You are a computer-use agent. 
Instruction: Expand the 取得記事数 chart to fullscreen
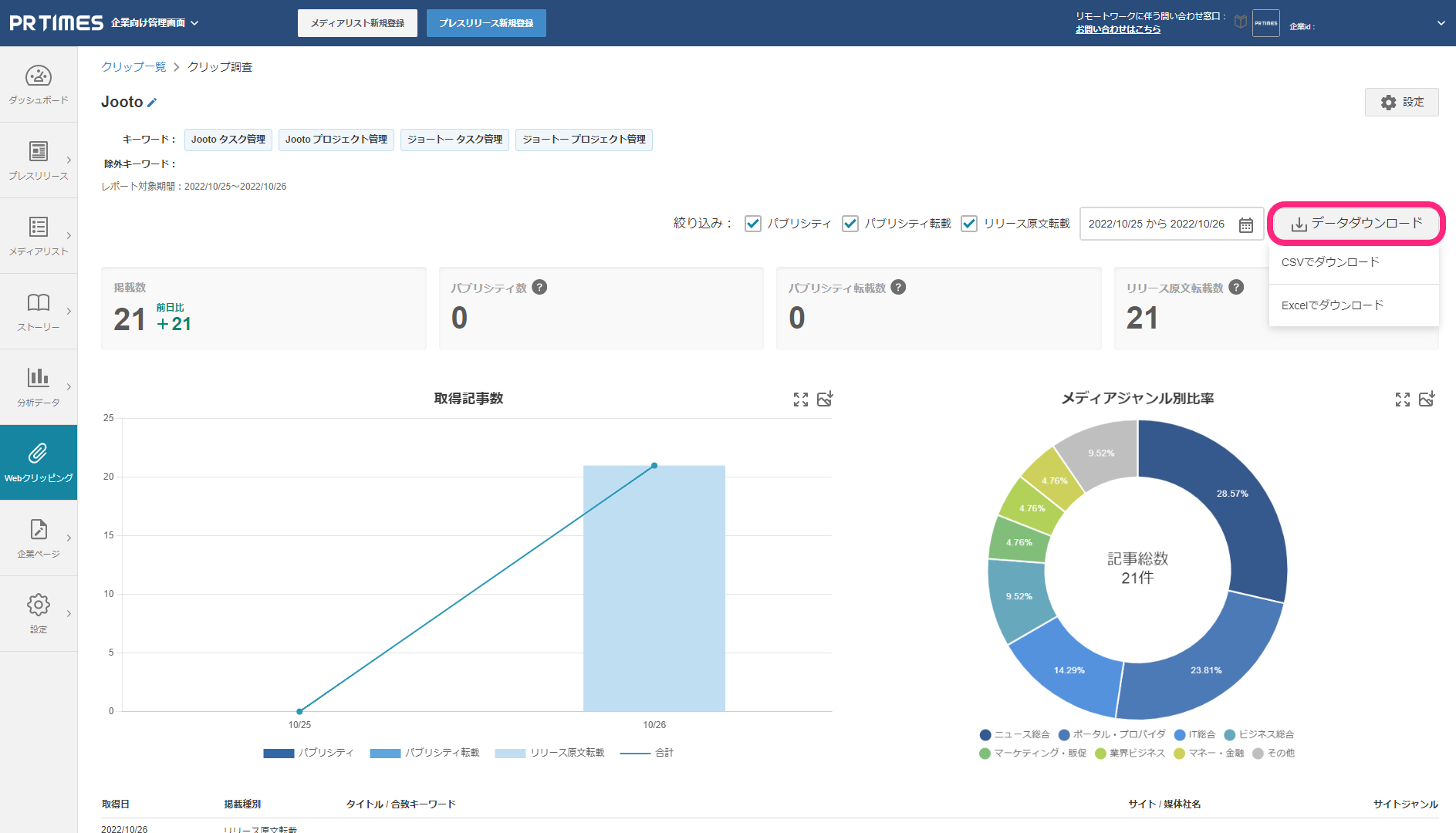801,399
